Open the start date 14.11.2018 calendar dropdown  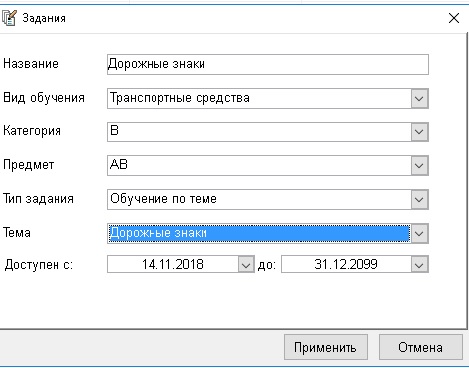[246, 265]
